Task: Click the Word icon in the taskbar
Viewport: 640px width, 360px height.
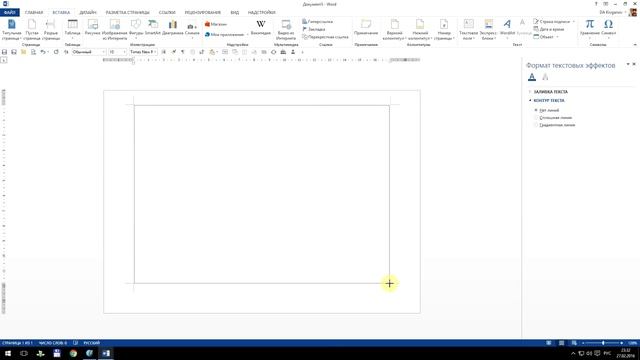Action: pos(106,353)
